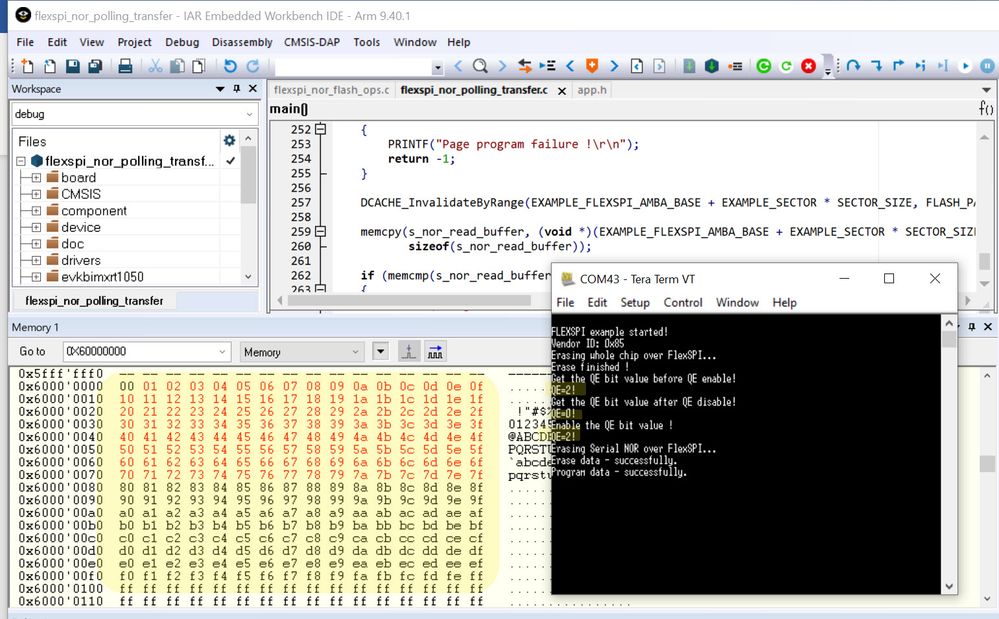The height and width of the screenshot is (619, 999).
Task: Open the Debug menu
Action: 182,42
